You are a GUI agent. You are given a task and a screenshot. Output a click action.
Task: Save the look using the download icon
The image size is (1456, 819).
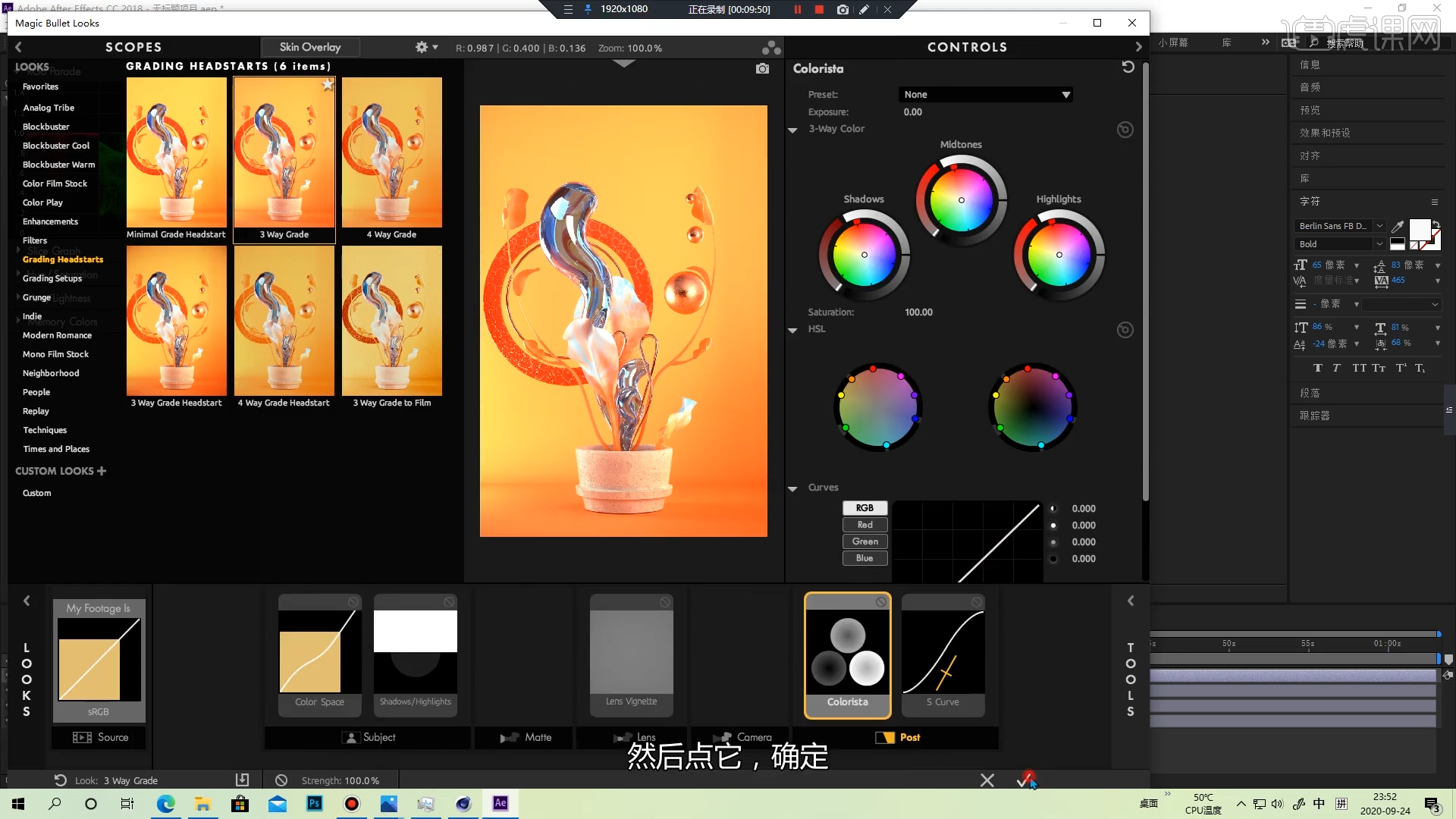point(242,780)
